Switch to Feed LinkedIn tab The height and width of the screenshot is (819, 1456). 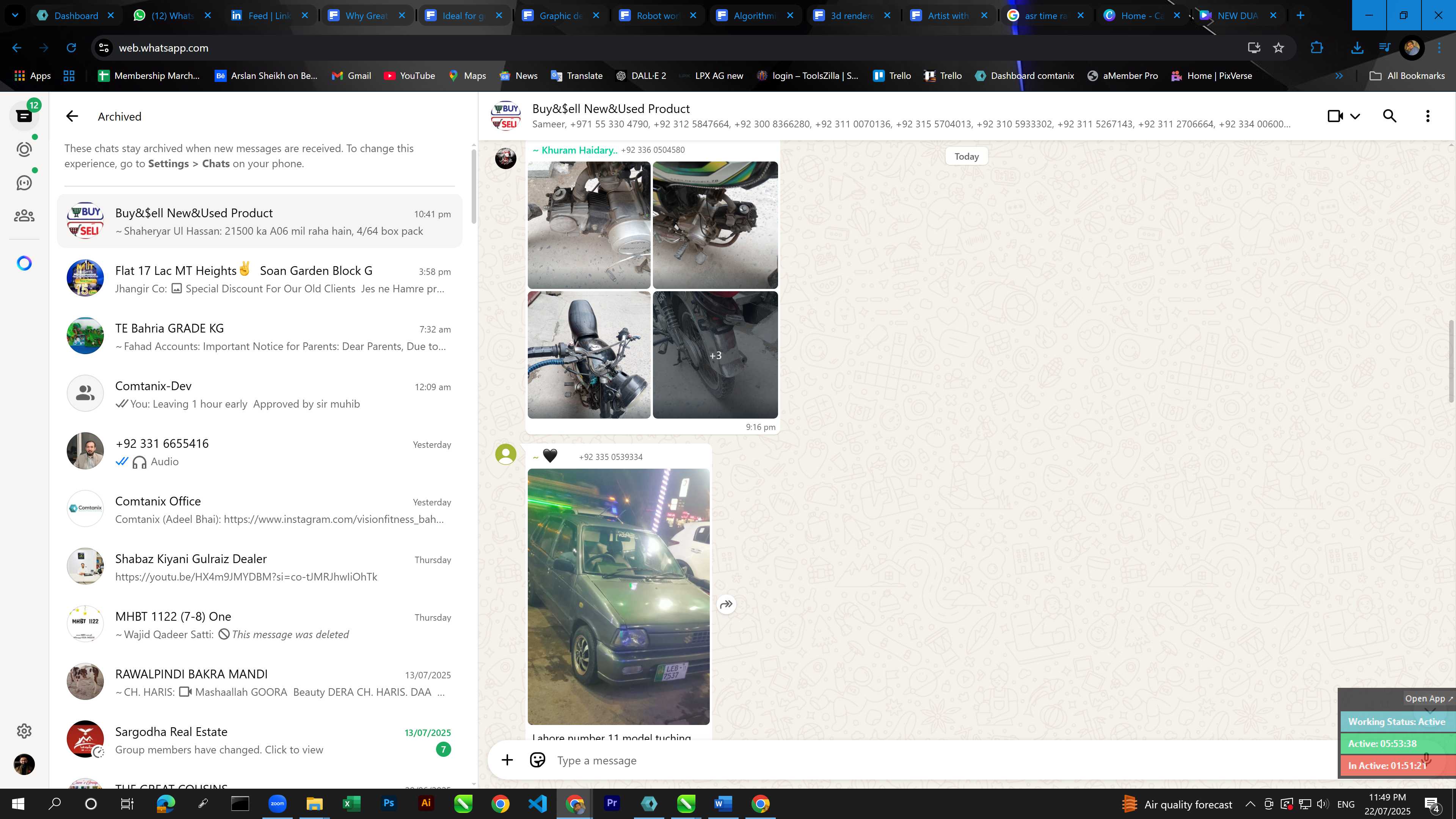269,15
